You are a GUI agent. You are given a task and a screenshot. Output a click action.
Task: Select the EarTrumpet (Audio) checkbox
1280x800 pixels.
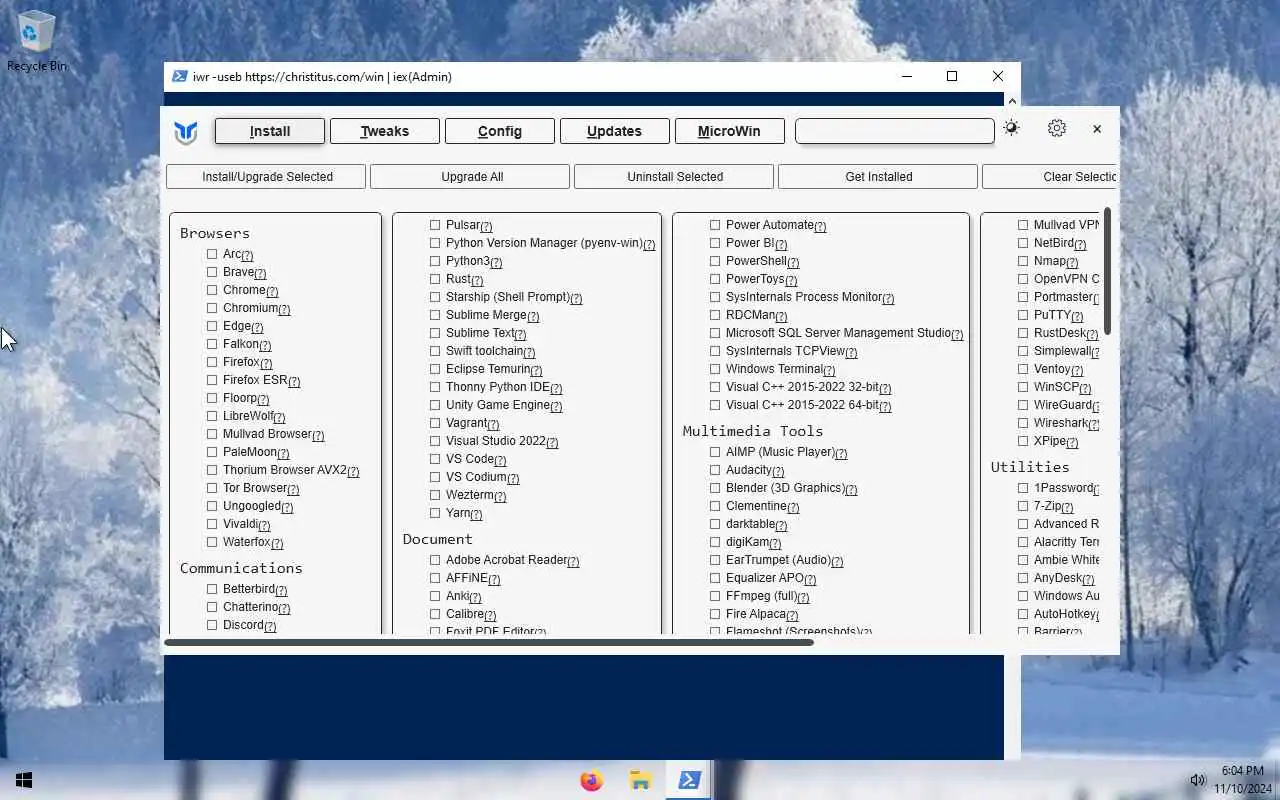tap(715, 560)
